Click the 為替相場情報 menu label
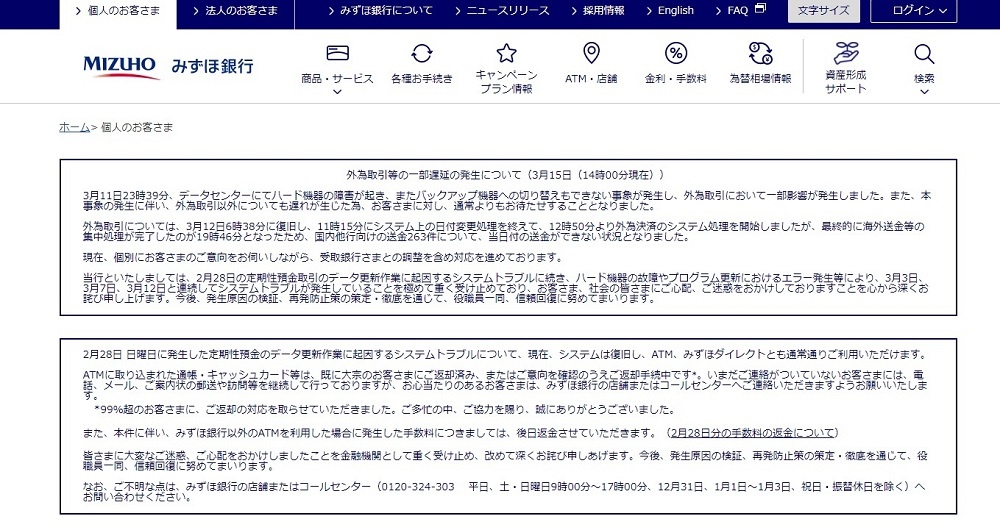This screenshot has height=530, width=1000. (x=760, y=78)
